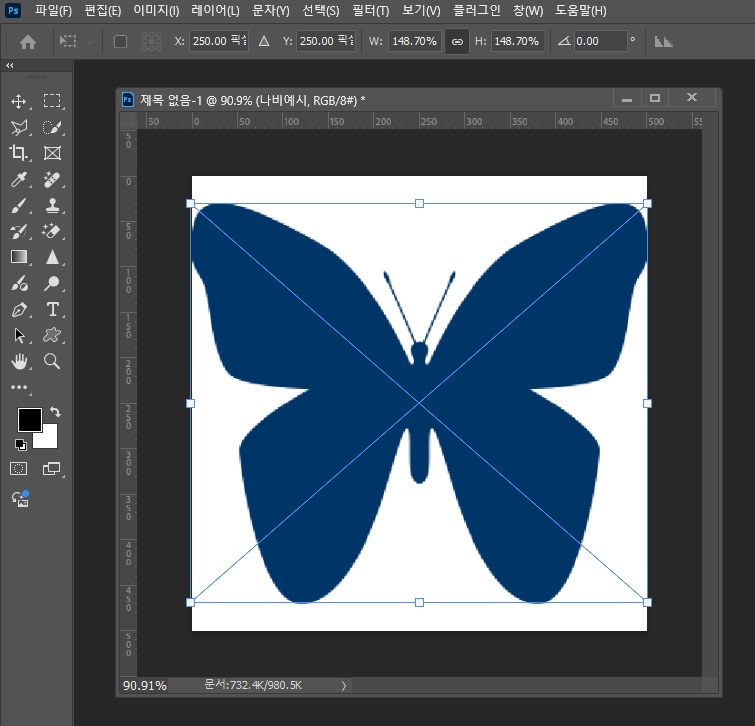The height and width of the screenshot is (726, 755).
Task: Open the 창(W) menu
Action: coord(528,11)
